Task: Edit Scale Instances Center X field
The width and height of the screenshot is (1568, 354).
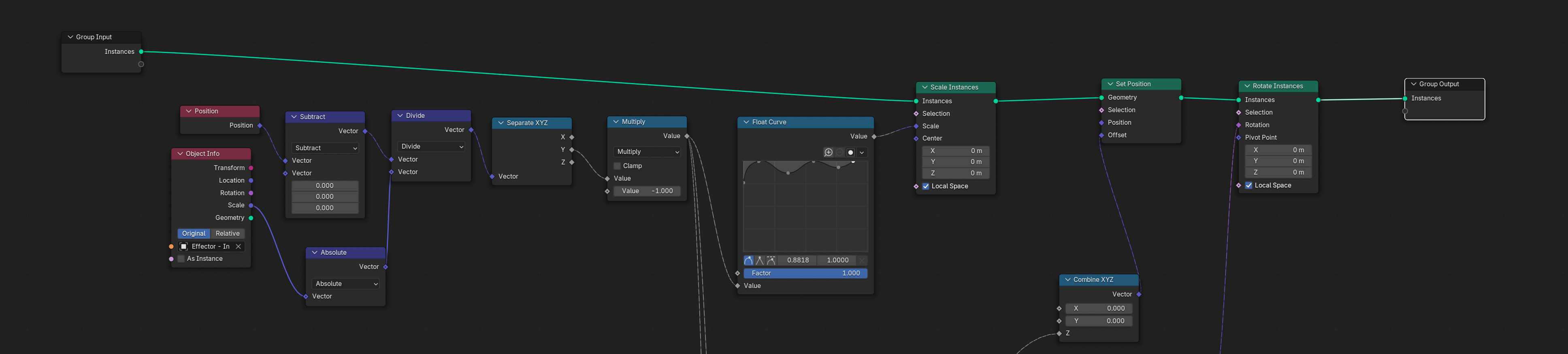Action: (x=956, y=151)
